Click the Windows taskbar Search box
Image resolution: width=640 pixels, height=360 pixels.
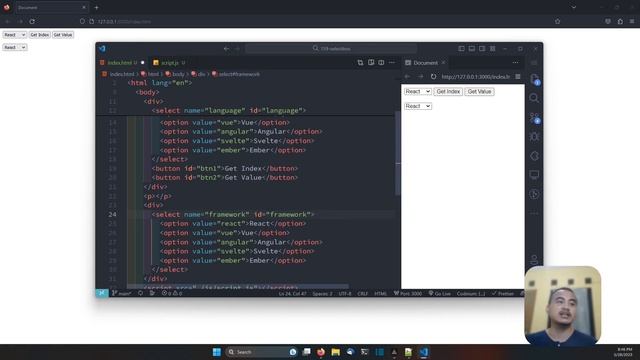click(261, 352)
